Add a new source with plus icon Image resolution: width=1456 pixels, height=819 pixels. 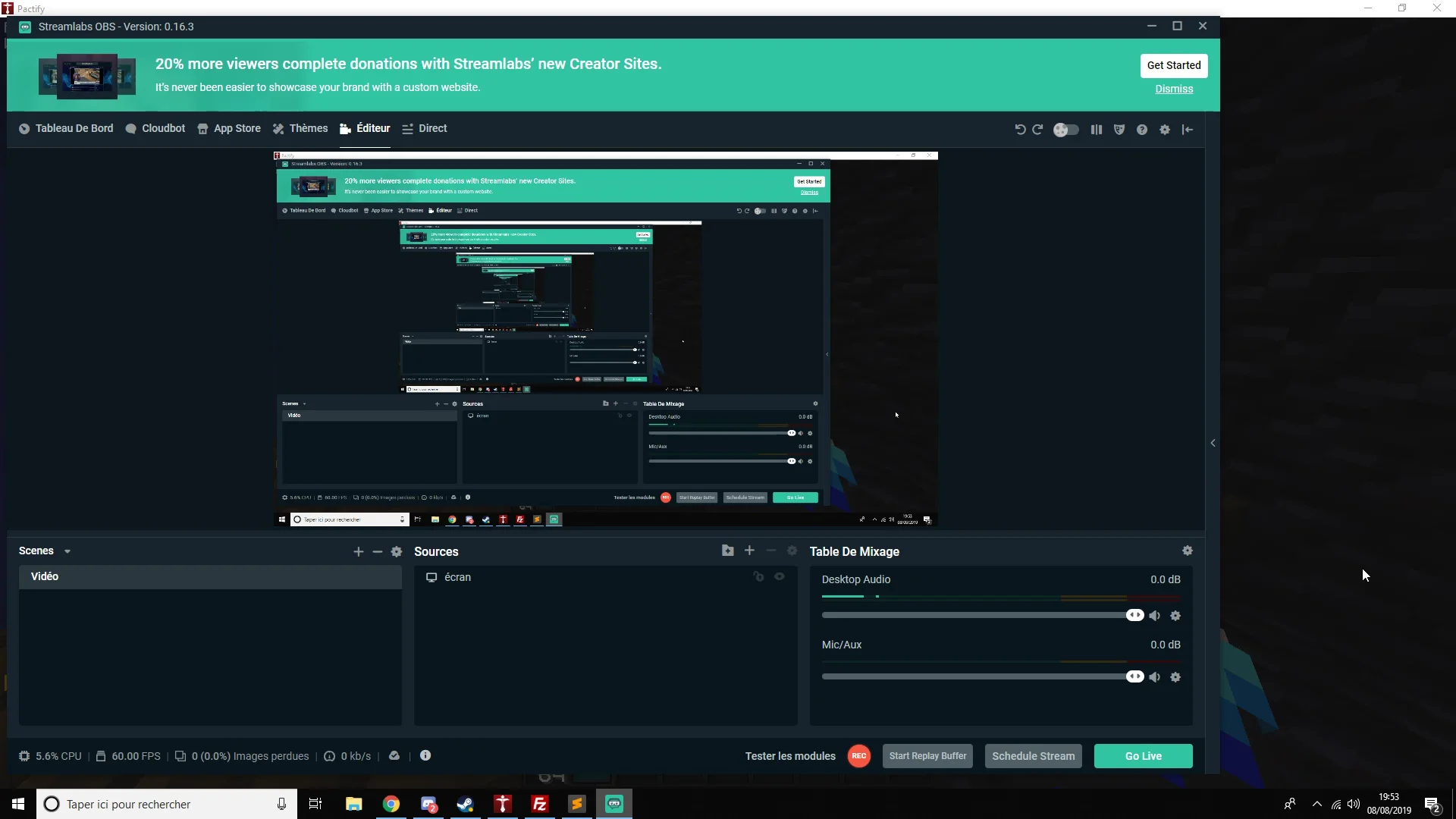(749, 551)
